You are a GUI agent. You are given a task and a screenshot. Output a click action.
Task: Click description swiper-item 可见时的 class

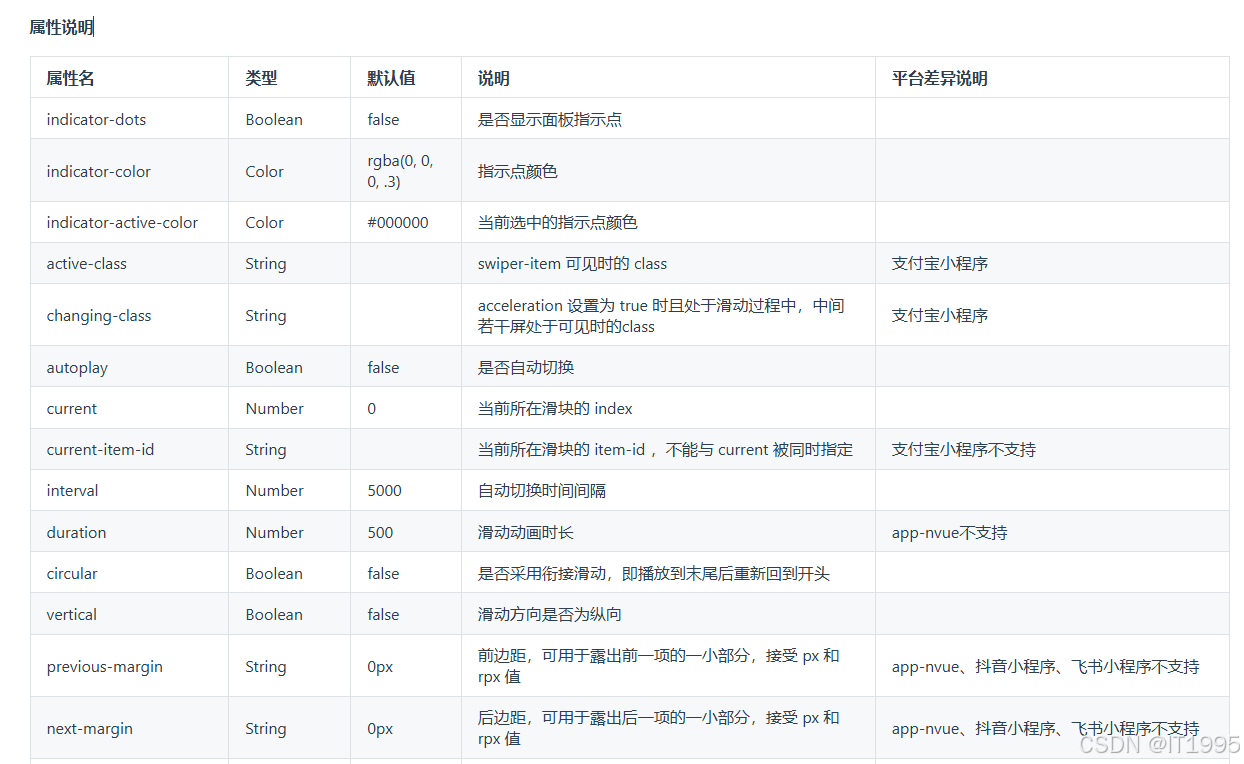tap(572, 264)
